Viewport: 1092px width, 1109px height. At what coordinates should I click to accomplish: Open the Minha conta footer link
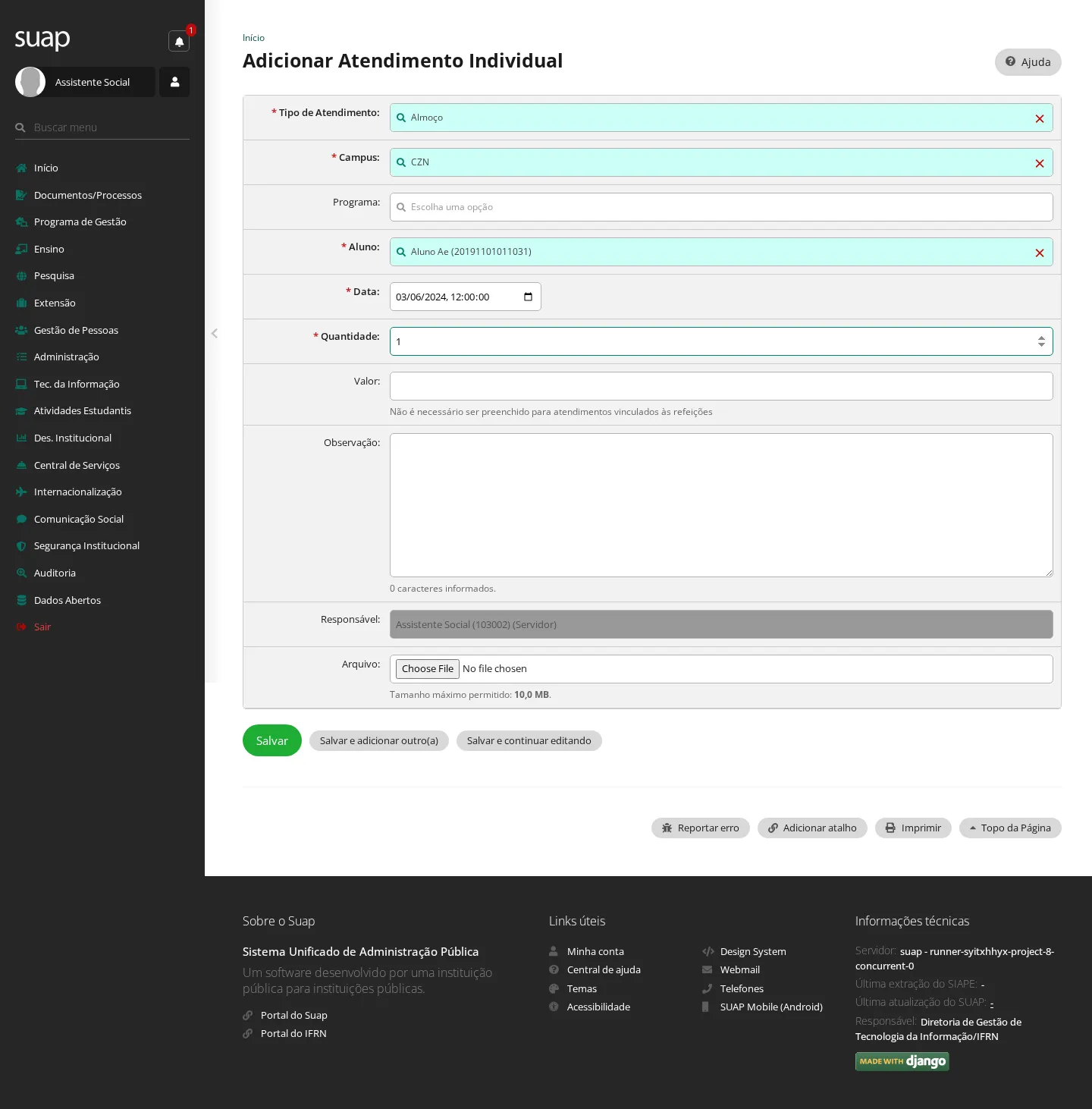pos(595,951)
